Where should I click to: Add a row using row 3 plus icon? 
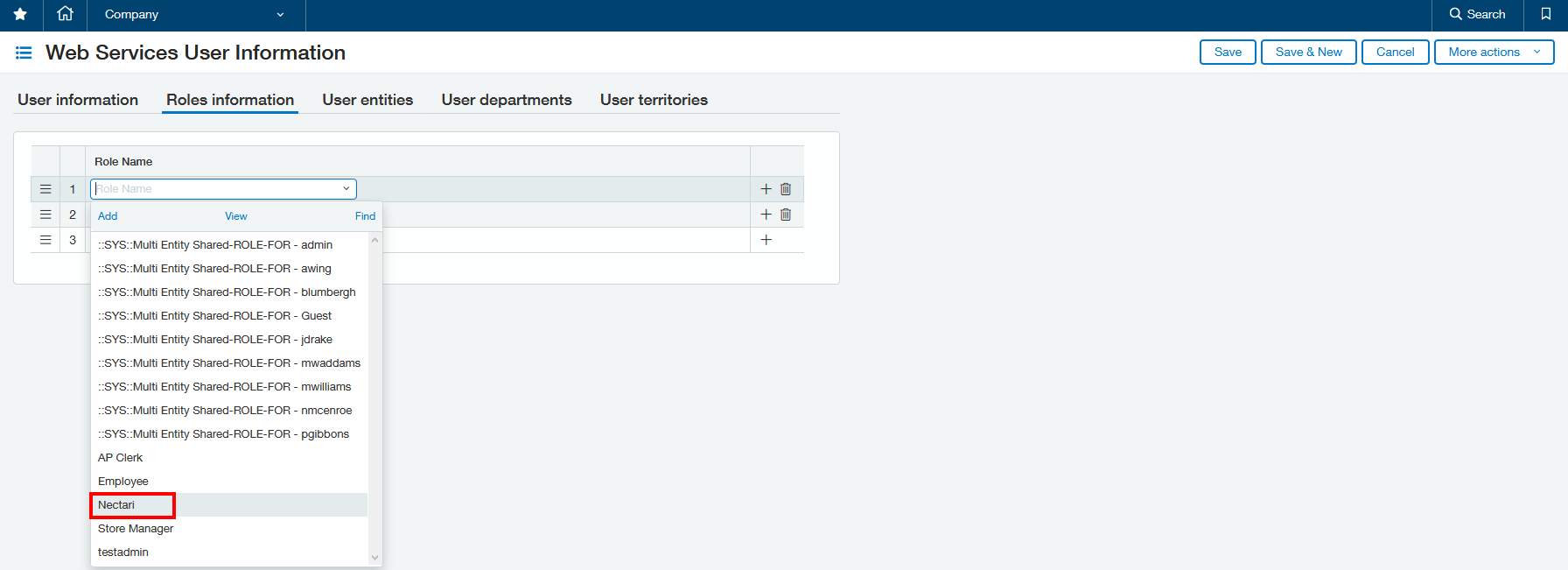[x=766, y=240]
